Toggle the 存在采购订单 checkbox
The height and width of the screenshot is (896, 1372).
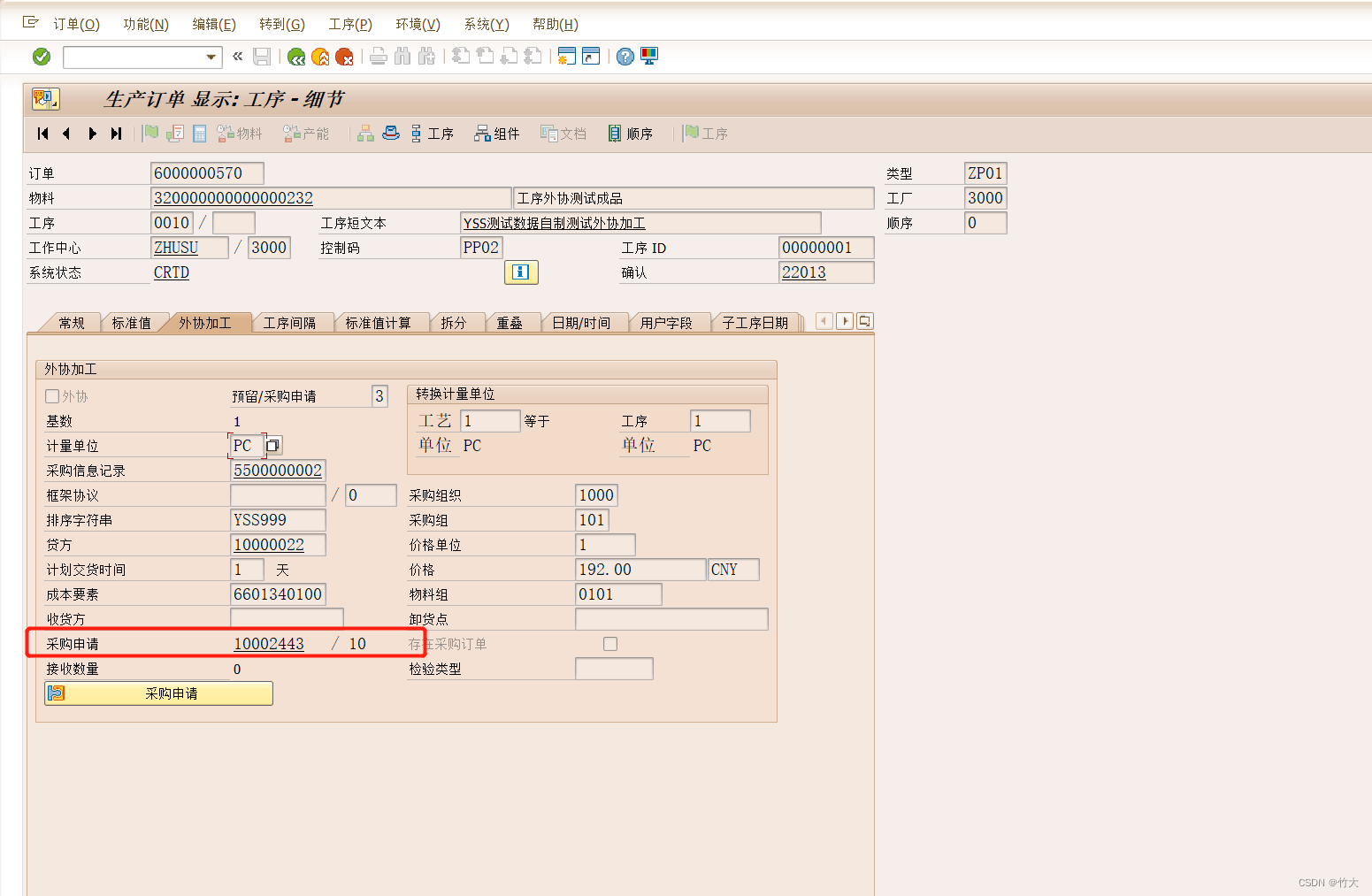click(x=610, y=644)
